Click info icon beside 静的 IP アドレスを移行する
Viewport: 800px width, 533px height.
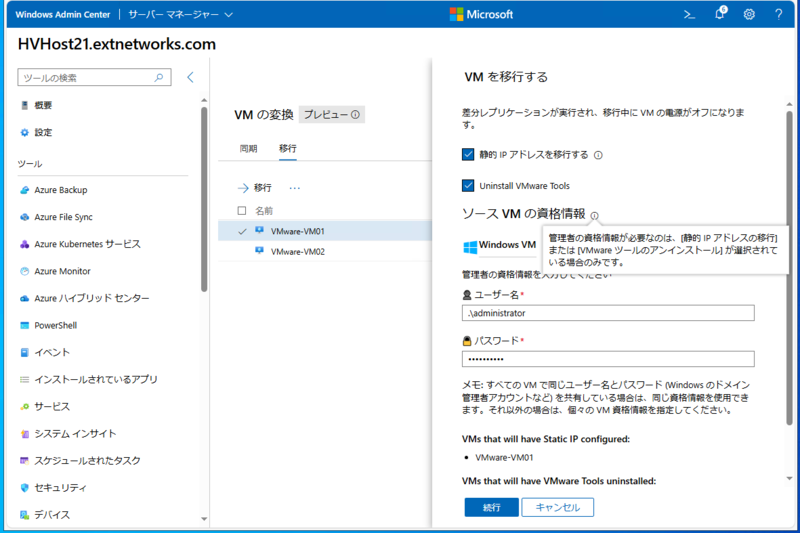(598, 155)
